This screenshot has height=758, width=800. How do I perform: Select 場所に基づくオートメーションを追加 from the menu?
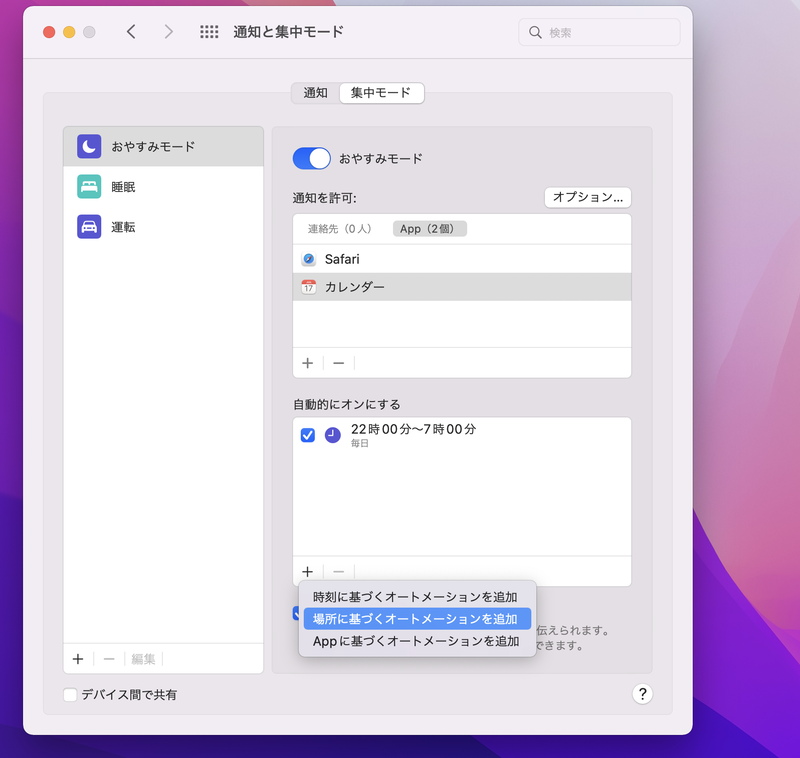(x=417, y=618)
